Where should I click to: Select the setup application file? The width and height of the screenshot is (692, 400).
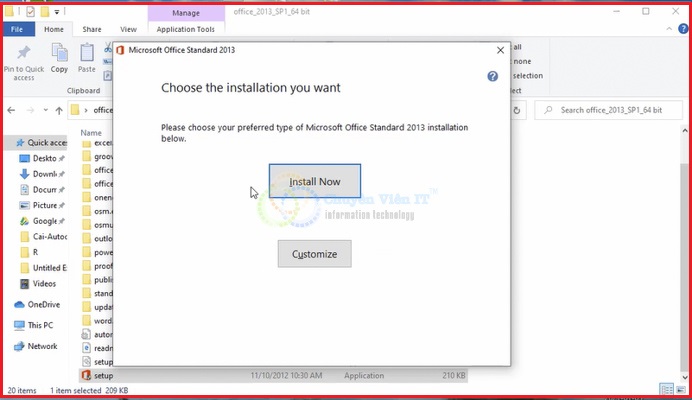coord(103,375)
